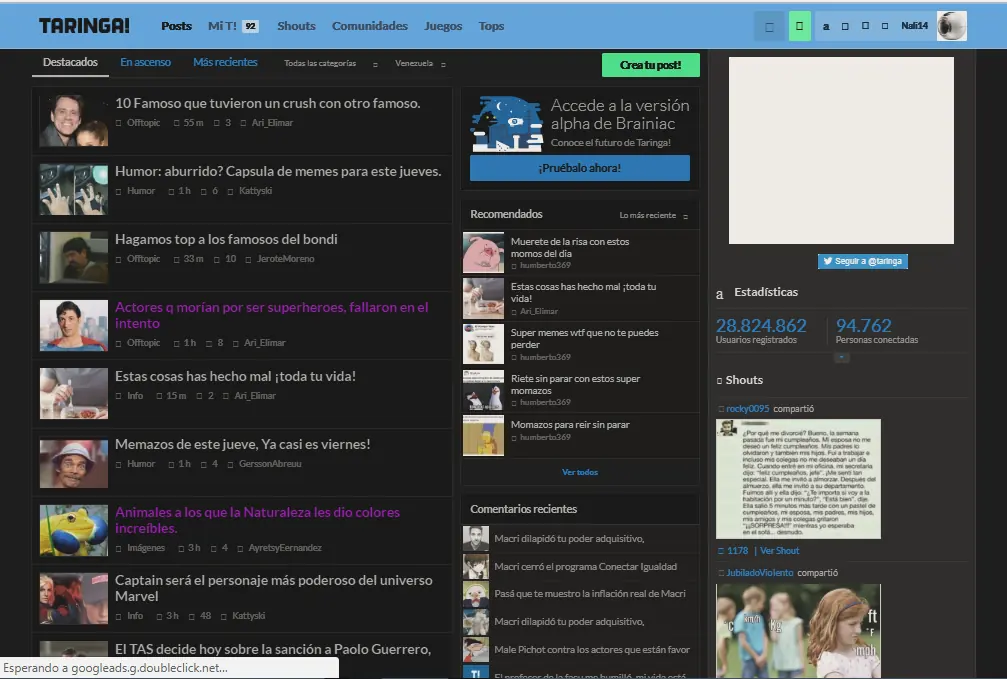Open the 'Lo más reciente' sort dropdown
Viewport: 1007px width, 679px height.
(653, 216)
